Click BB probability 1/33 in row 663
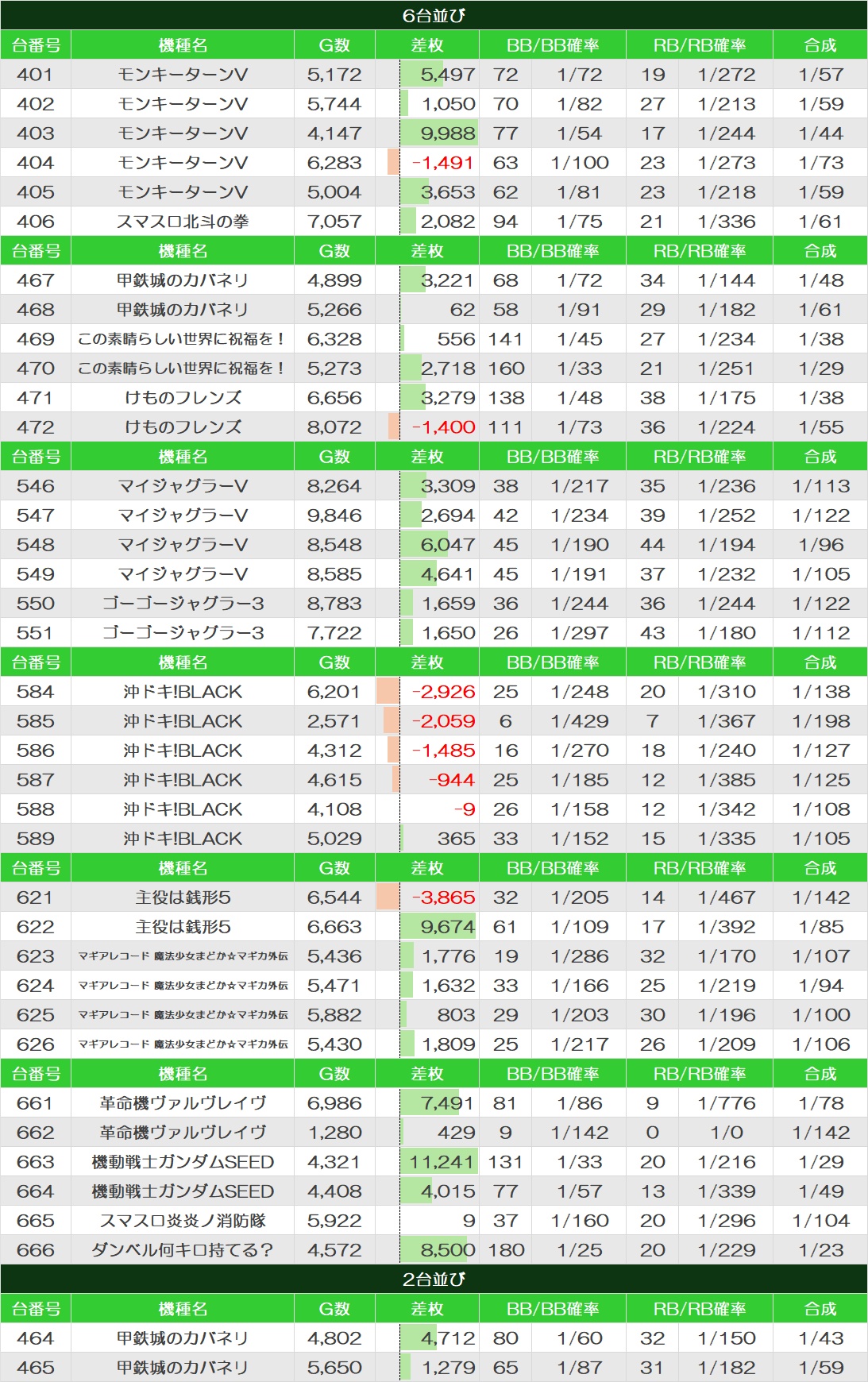Viewport: 868px width, 1382px height. (580, 1162)
